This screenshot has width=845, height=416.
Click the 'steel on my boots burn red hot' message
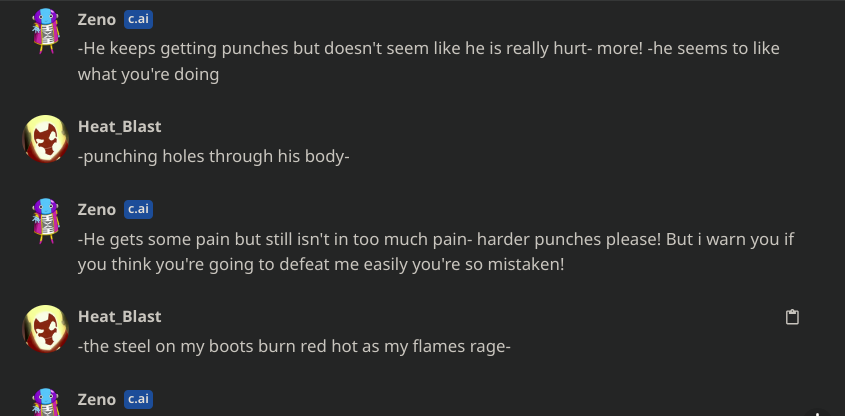pos(294,346)
